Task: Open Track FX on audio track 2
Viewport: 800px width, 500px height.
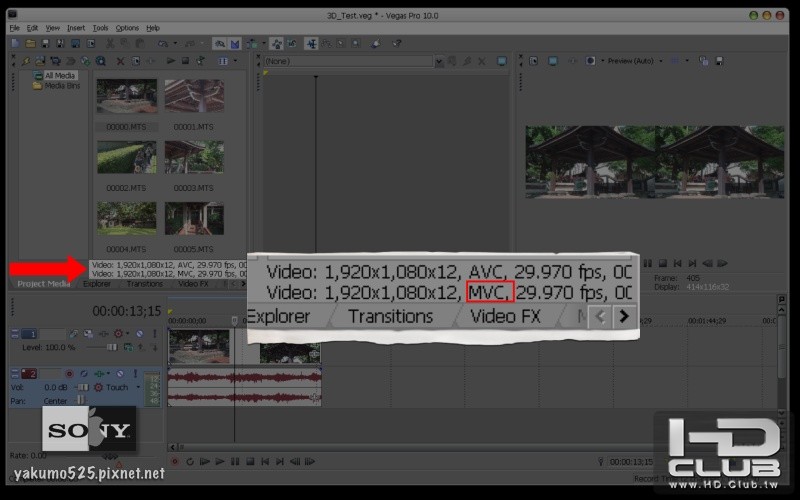Action: 98,374
